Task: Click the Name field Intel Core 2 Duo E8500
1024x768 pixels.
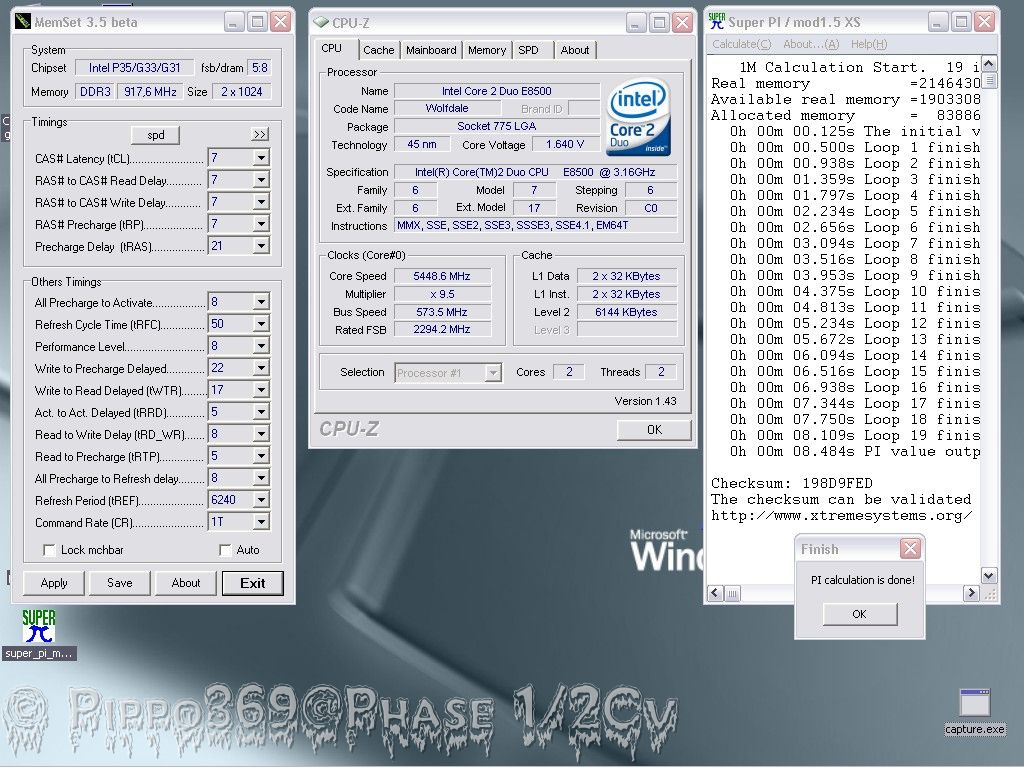Action: pos(496,91)
